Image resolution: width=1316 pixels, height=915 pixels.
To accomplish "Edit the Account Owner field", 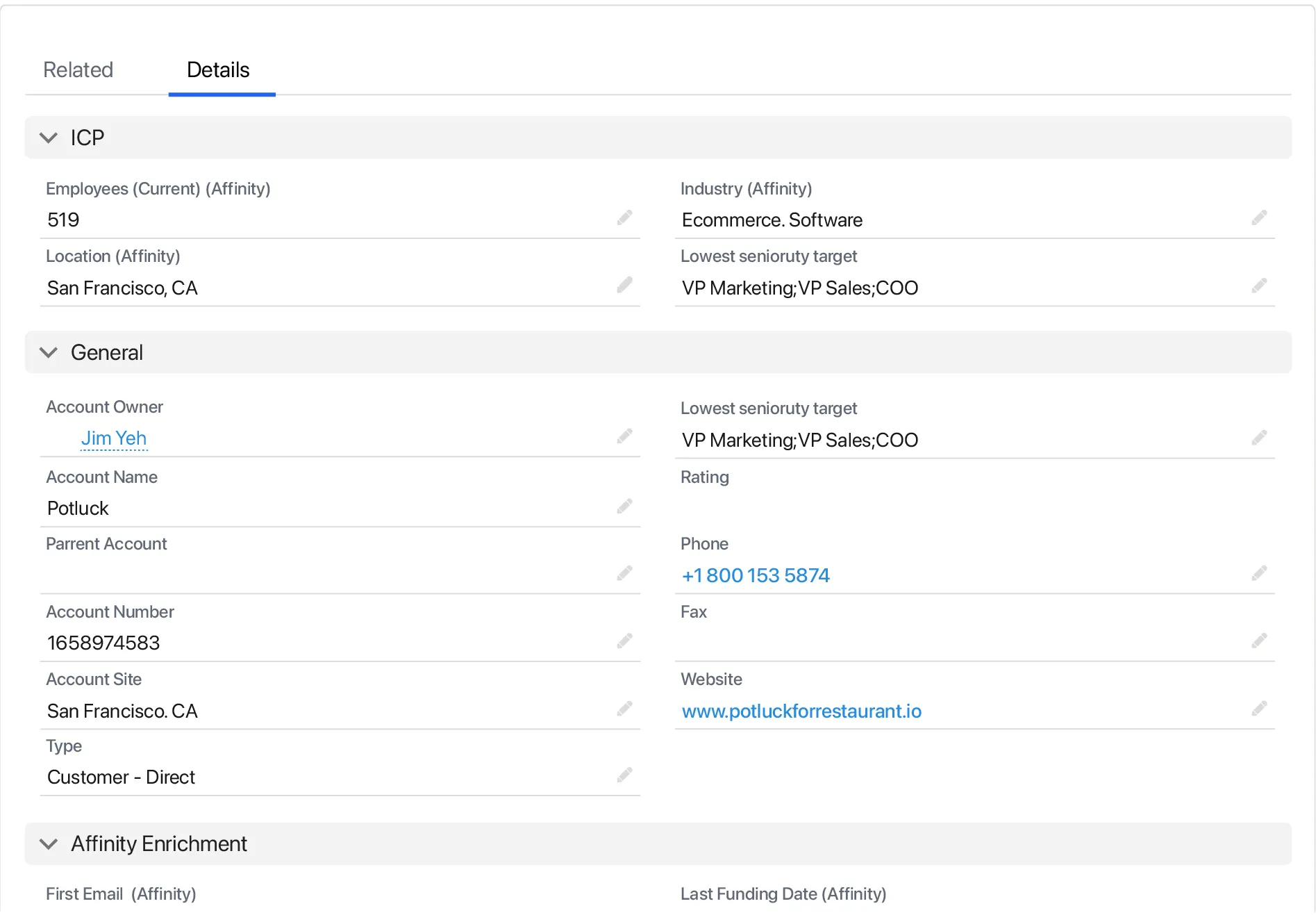I will click(624, 436).
